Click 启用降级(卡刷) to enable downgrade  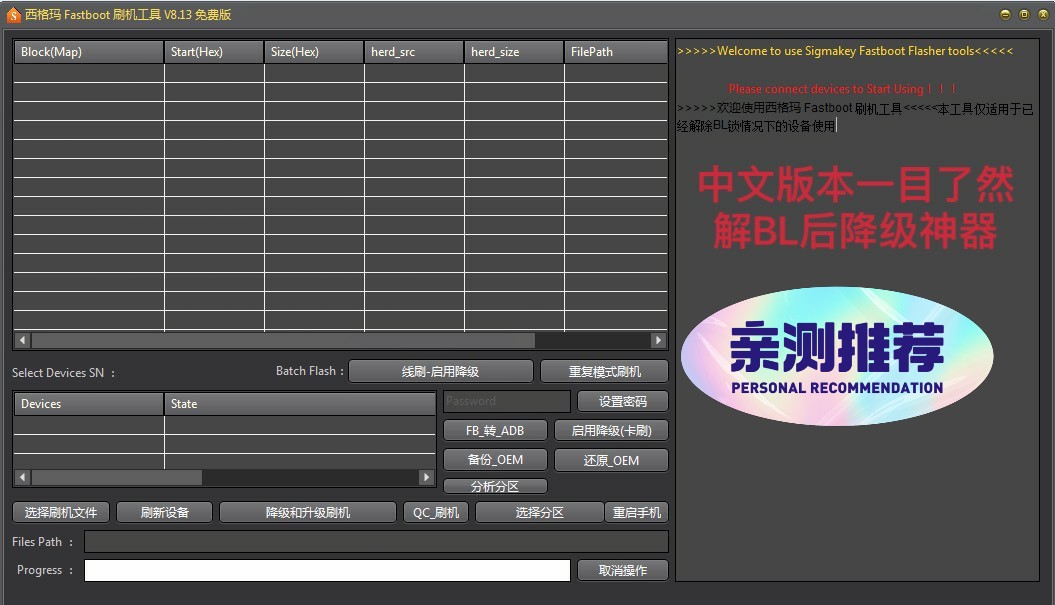(x=611, y=430)
